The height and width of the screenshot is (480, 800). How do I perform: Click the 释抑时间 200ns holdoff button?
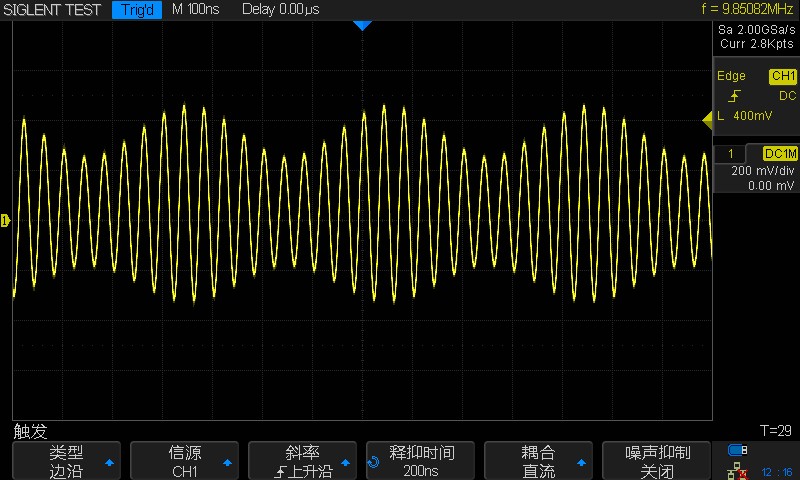pos(423,461)
